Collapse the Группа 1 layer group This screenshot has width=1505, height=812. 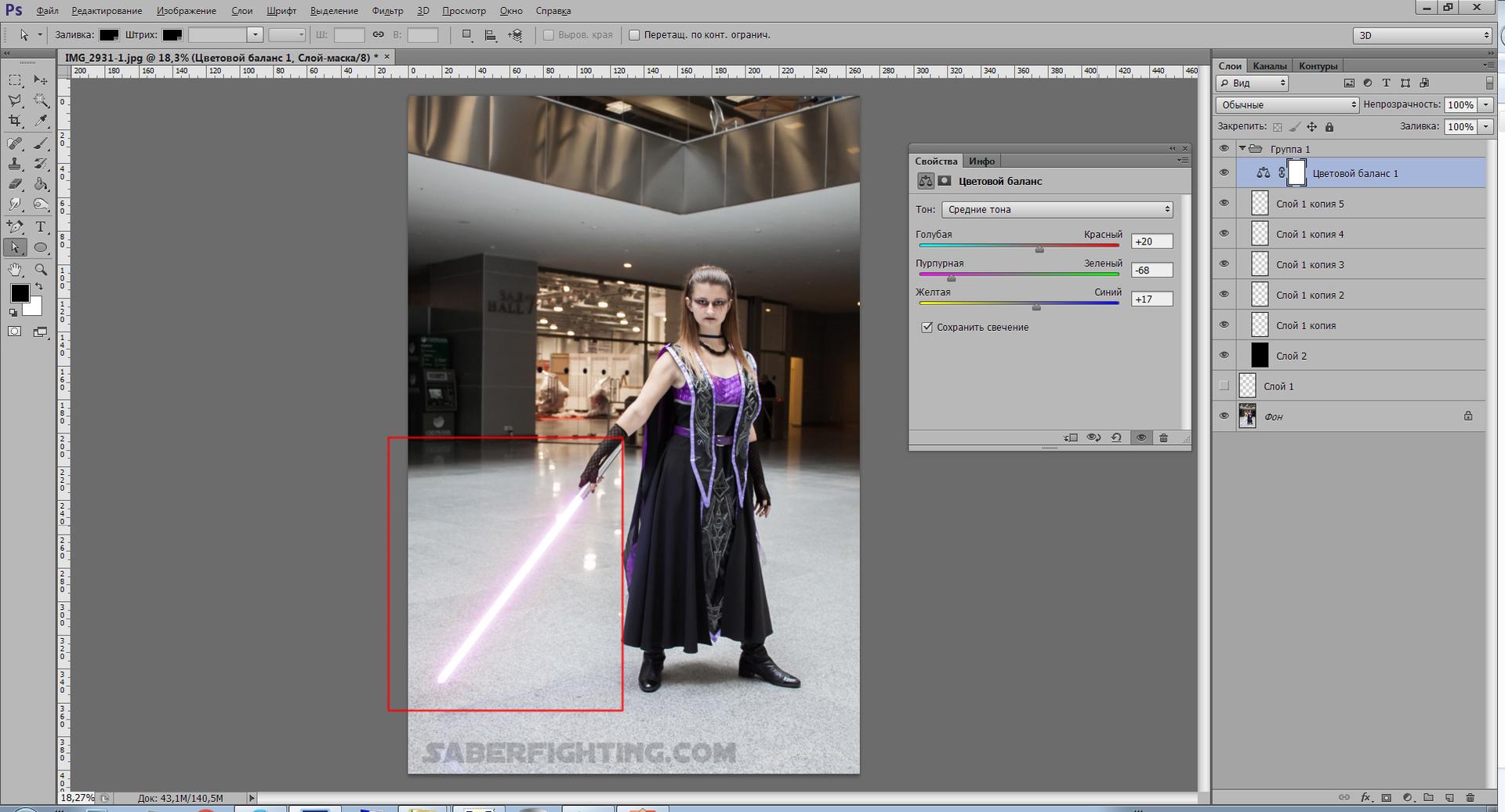[1242, 148]
